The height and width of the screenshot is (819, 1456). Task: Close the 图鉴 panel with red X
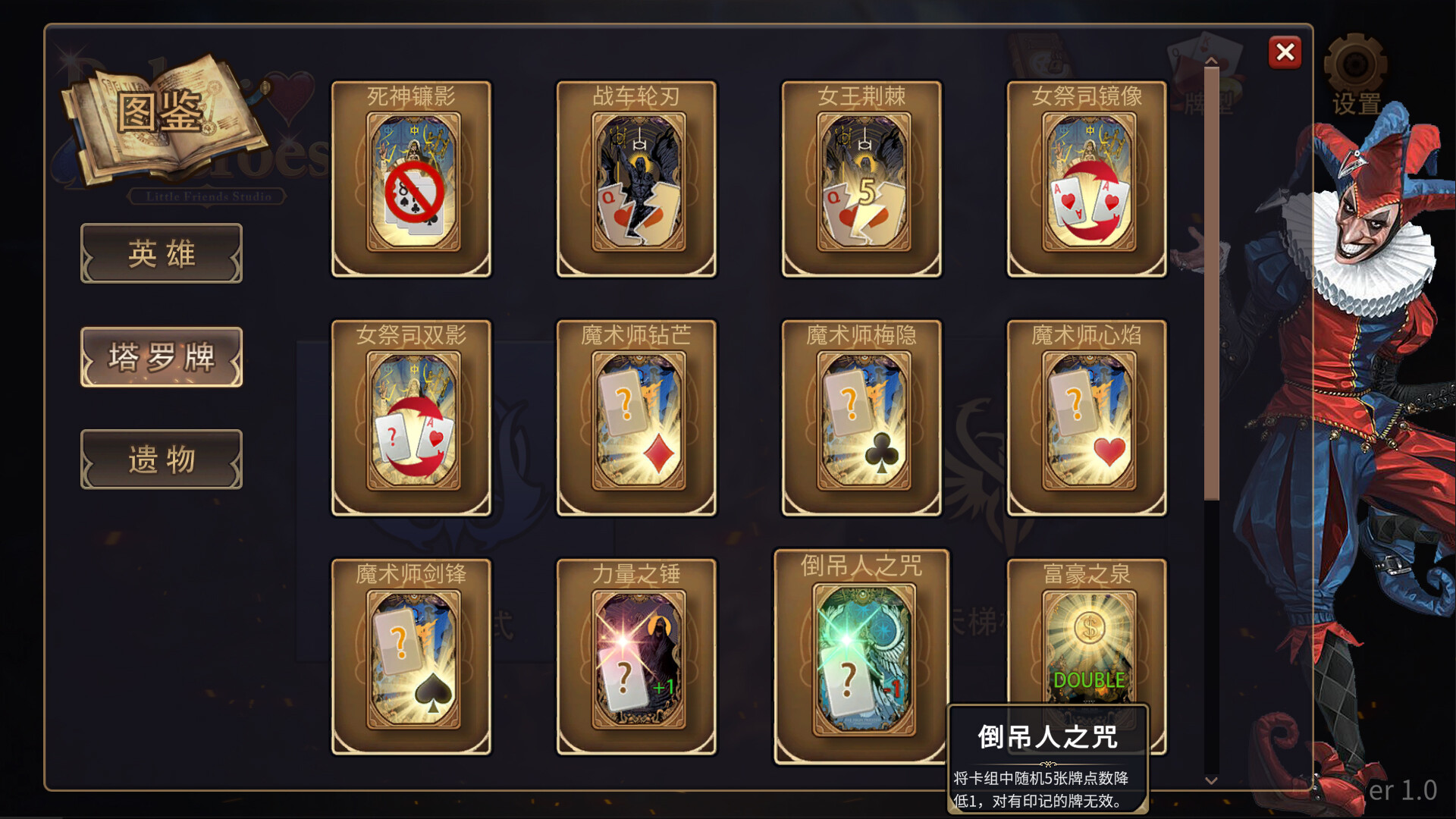point(1285,52)
